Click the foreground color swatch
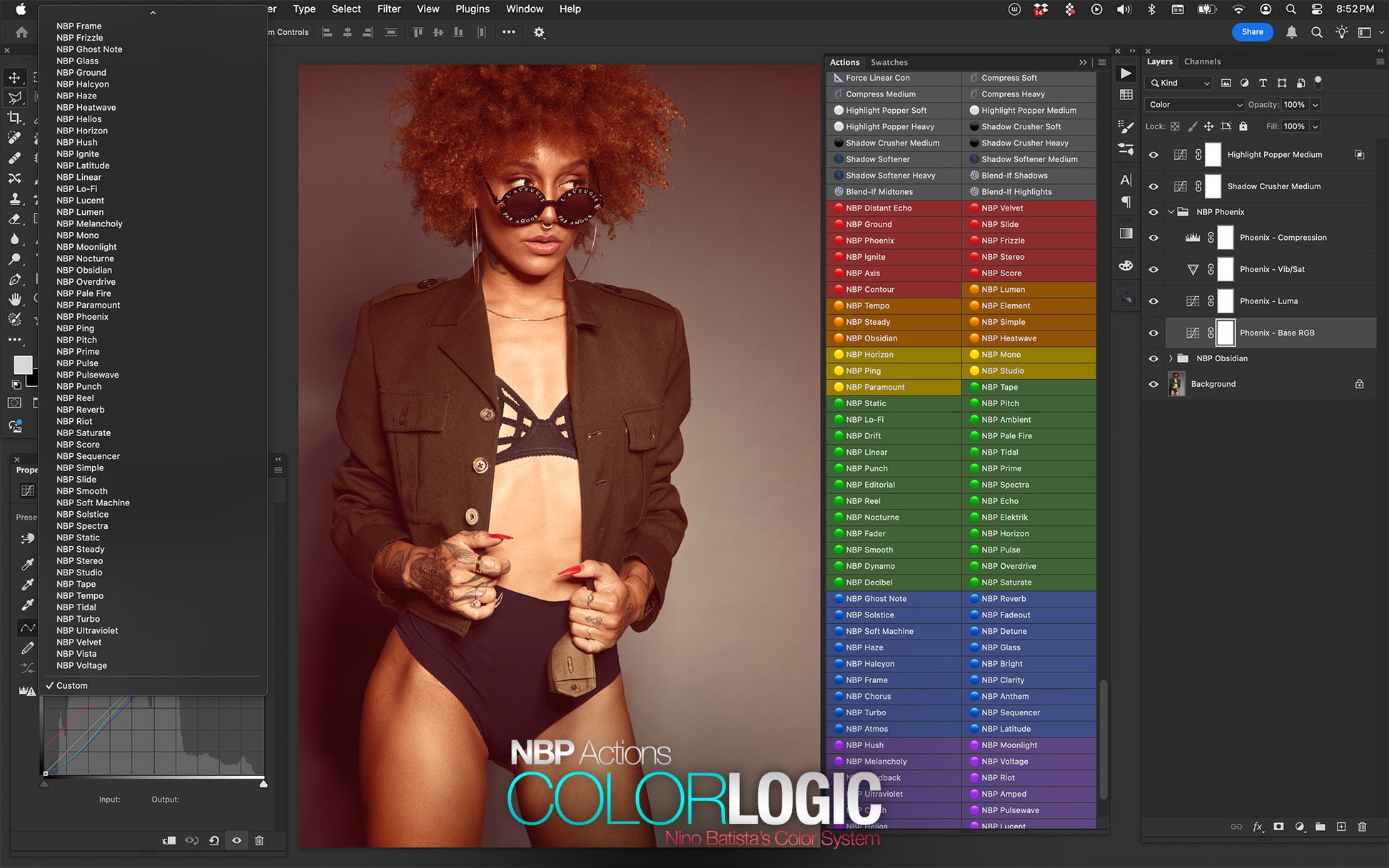The image size is (1389, 868). (x=23, y=365)
